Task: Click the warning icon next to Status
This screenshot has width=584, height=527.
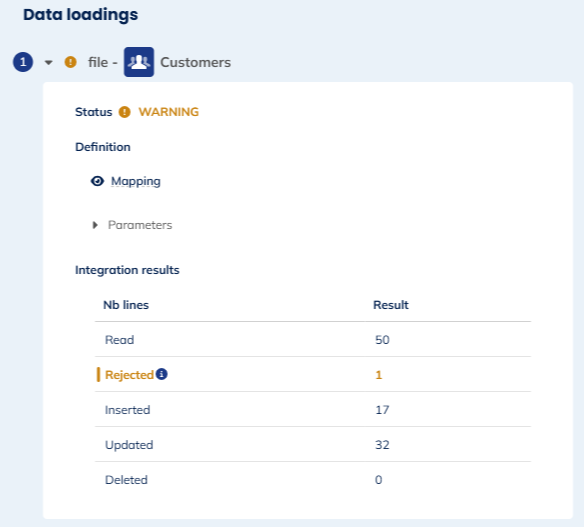Action: coord(124,112)
